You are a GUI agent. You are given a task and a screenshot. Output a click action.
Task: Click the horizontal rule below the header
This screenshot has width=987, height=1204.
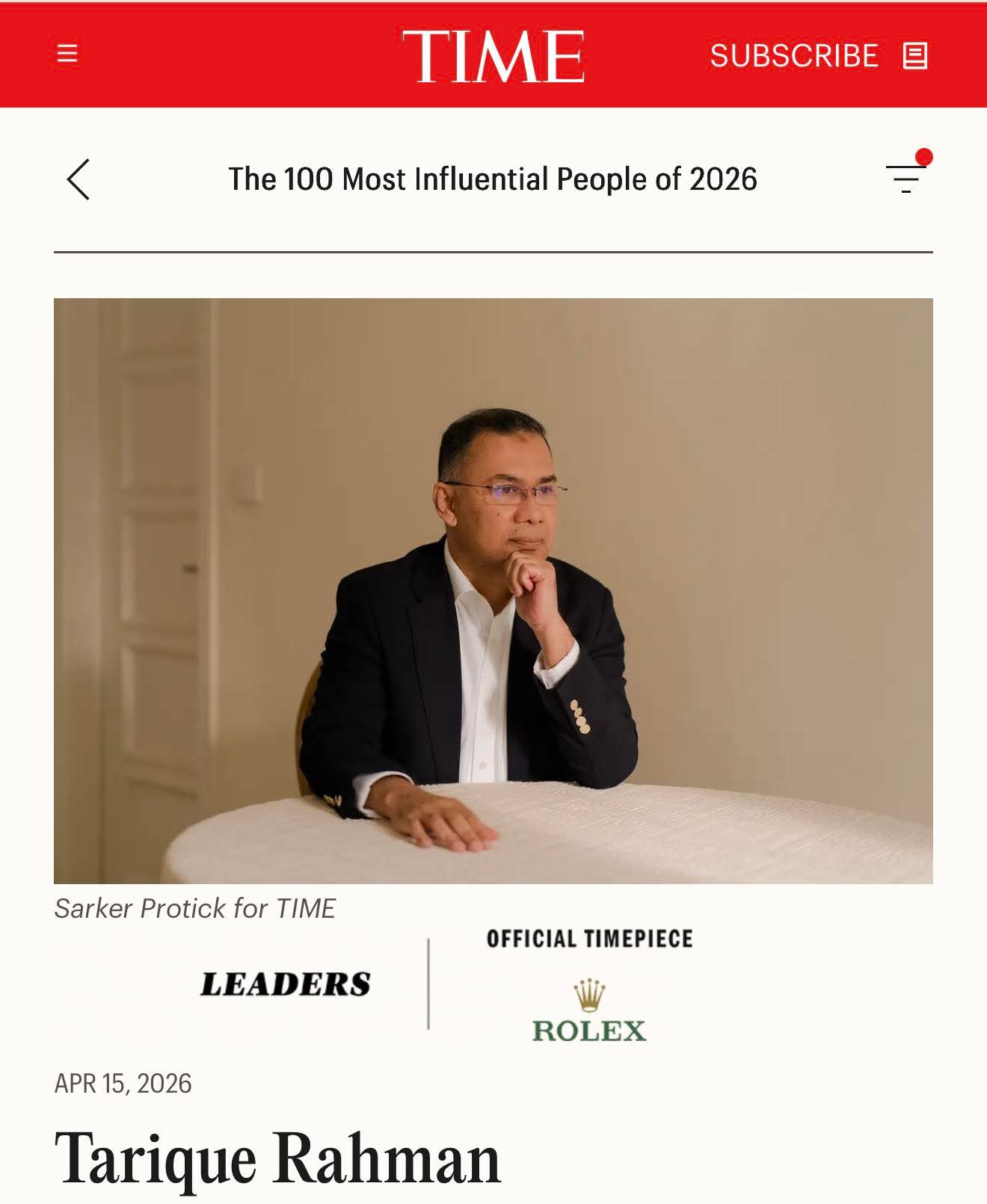(493, 254)
